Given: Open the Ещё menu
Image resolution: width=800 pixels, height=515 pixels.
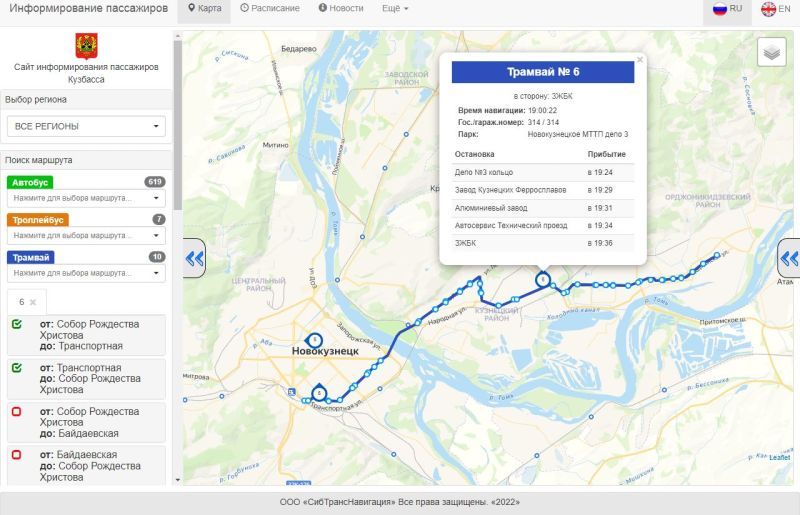Looking at the screenshot, I should pos(395,9).
